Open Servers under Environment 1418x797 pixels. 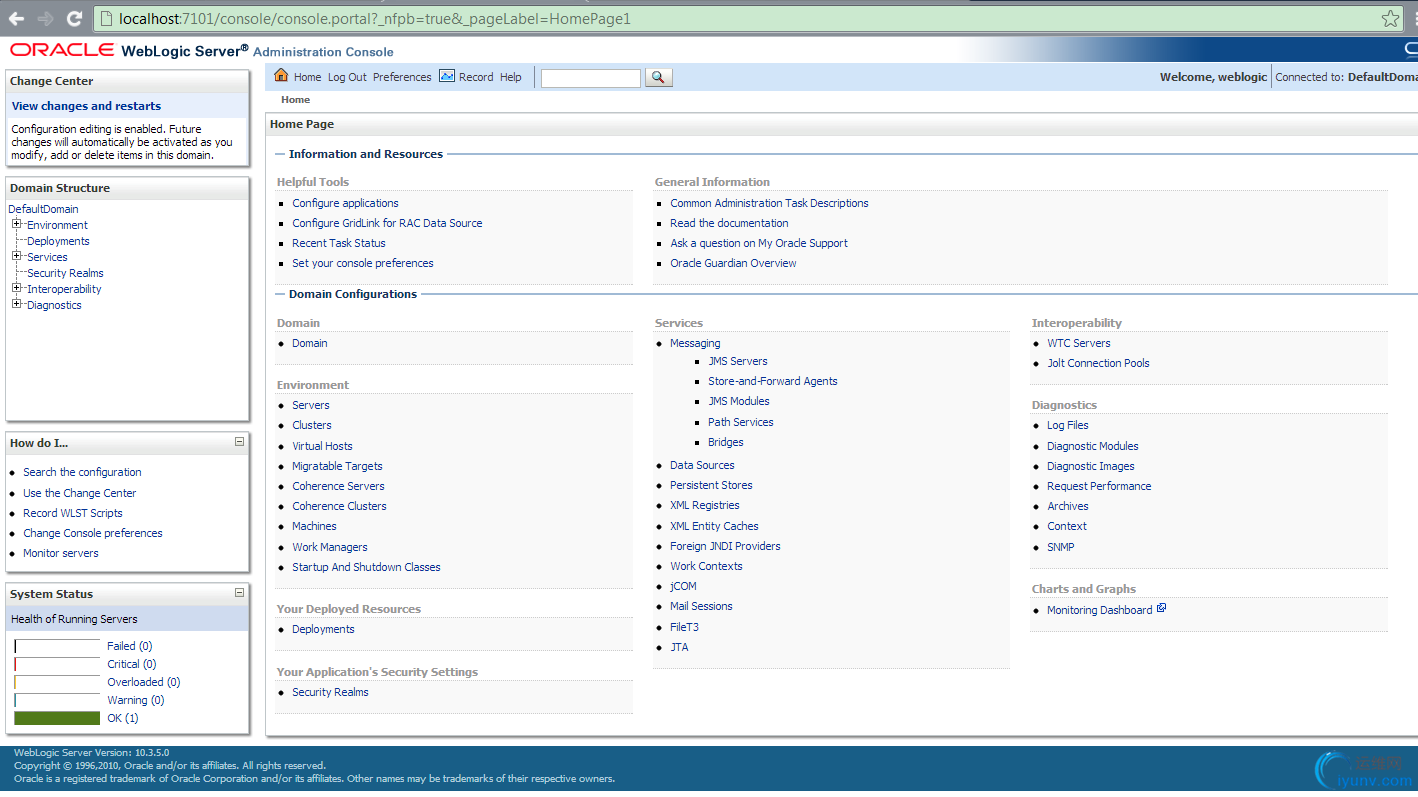click(x=311, y=405)
